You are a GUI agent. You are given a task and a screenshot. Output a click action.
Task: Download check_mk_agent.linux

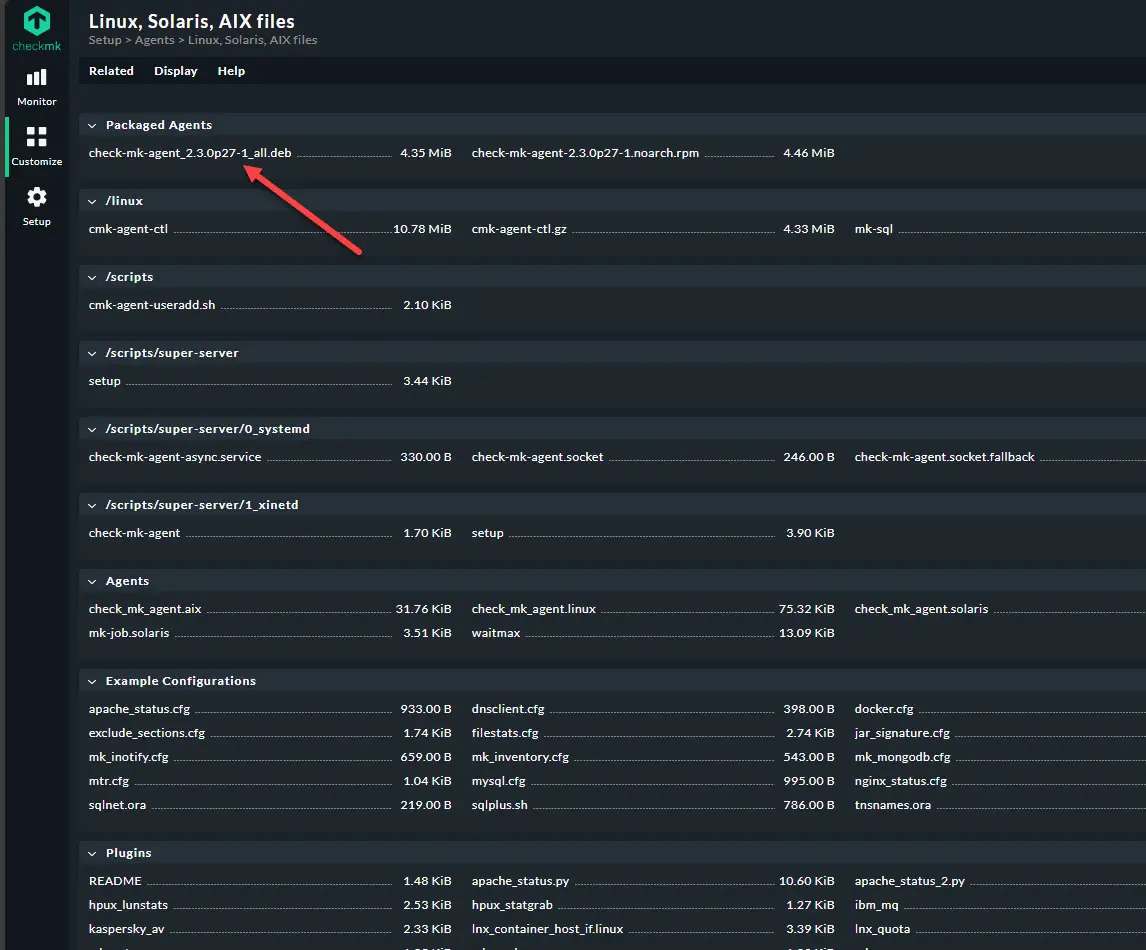click(534, 609)
